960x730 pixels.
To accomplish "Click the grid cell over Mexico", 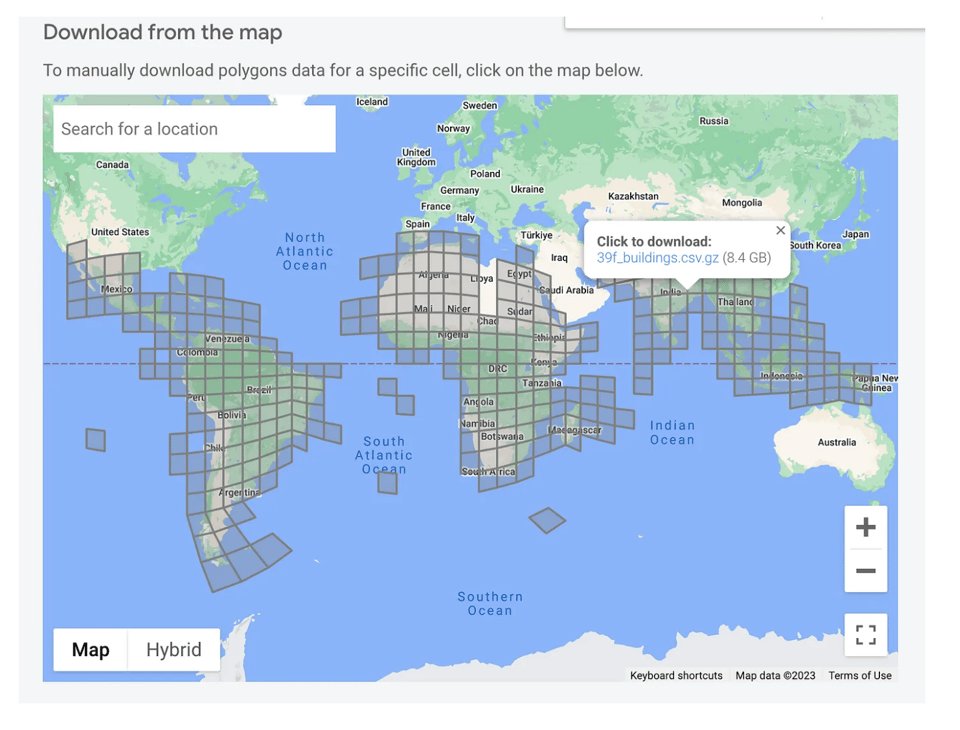I will (x=116, y=289).
